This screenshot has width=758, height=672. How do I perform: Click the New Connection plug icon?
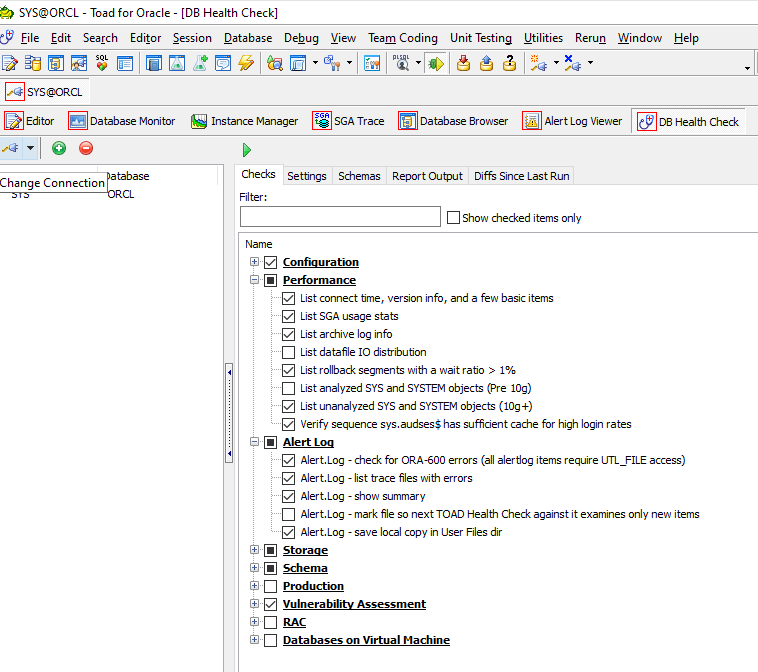[x=539, y=63]
